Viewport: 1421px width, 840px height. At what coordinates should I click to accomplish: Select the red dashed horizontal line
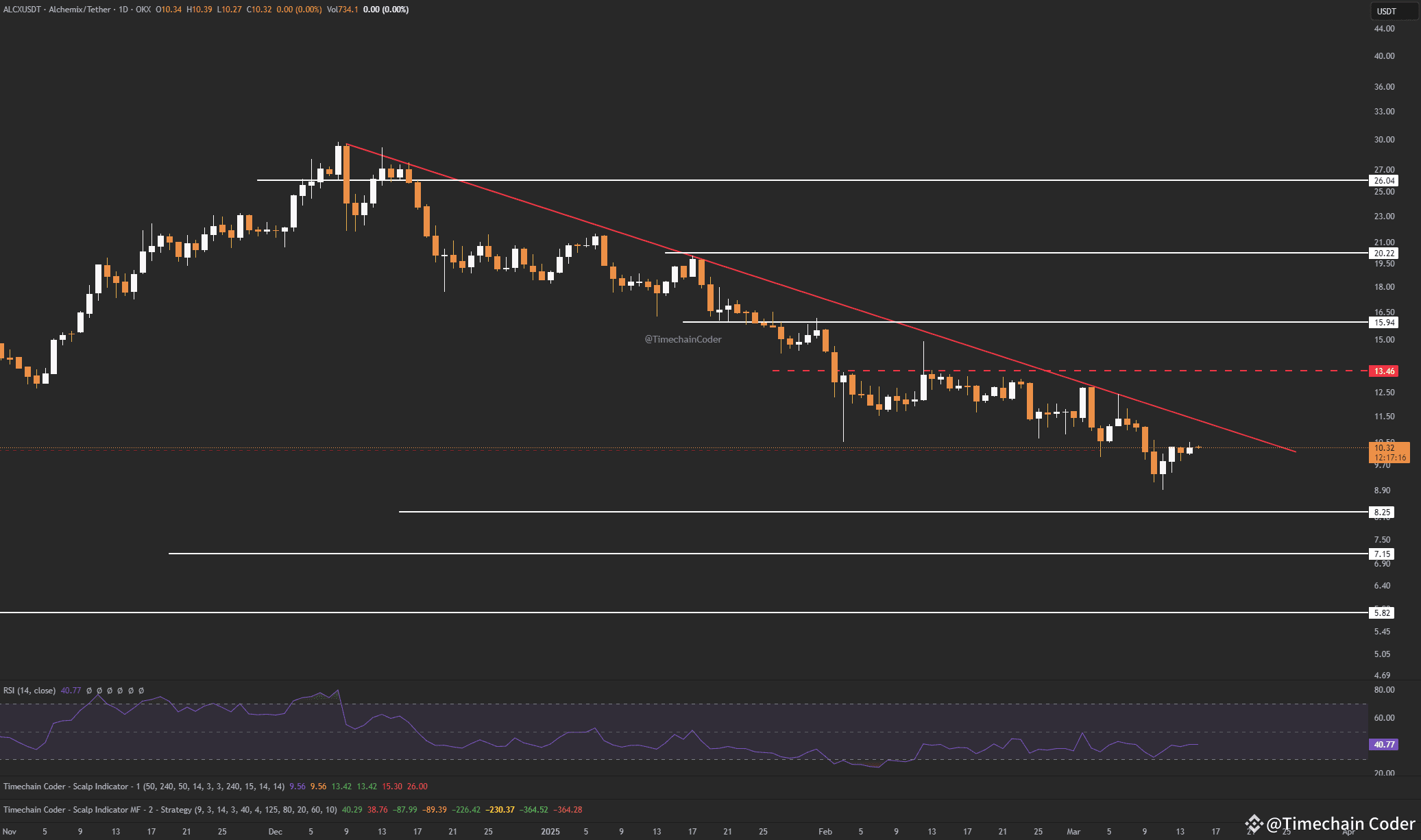pyautogui.click(x=1069, y=371)
